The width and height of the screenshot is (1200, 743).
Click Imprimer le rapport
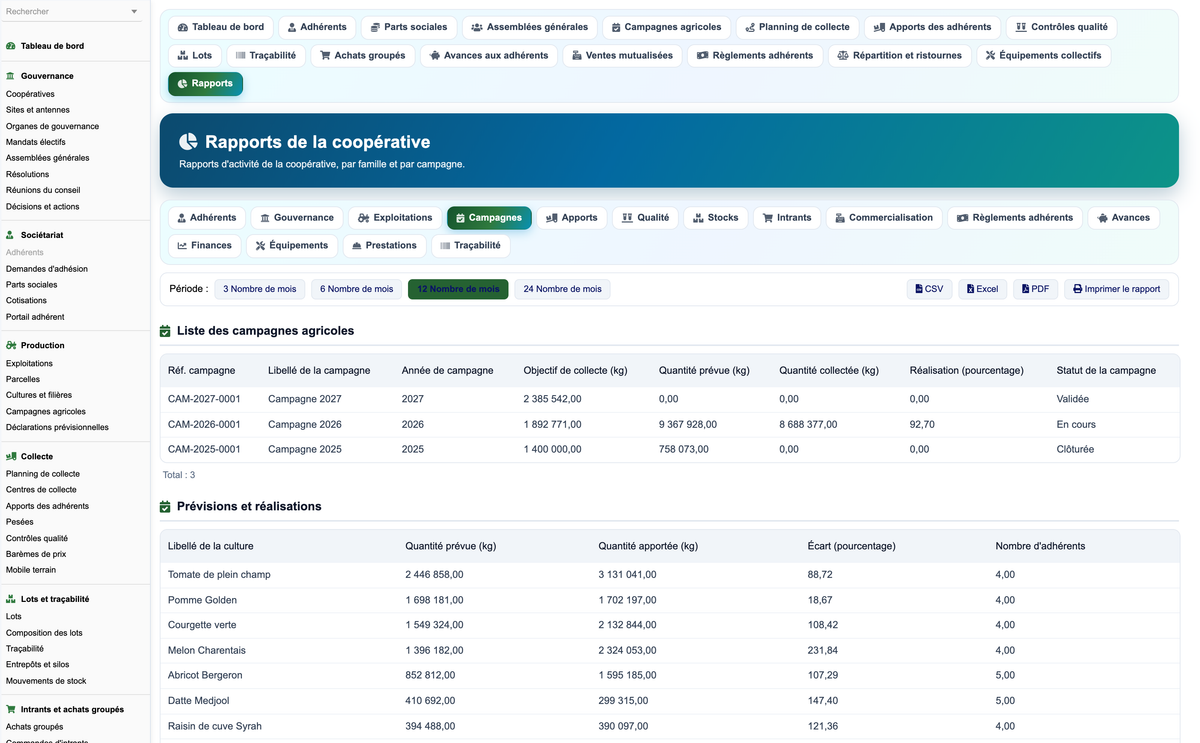tap(1116, 289)
